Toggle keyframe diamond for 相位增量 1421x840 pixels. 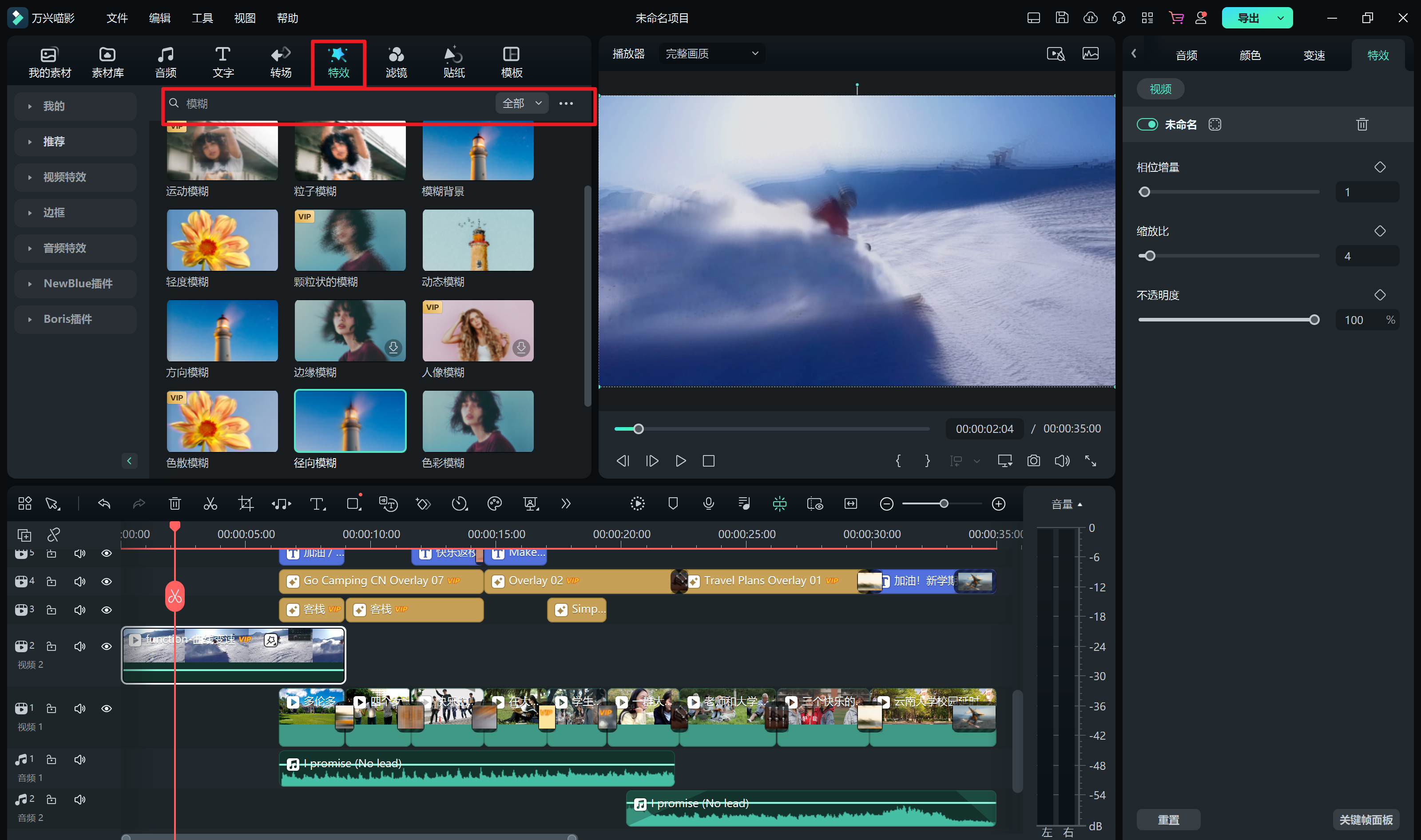point(1380,167)
